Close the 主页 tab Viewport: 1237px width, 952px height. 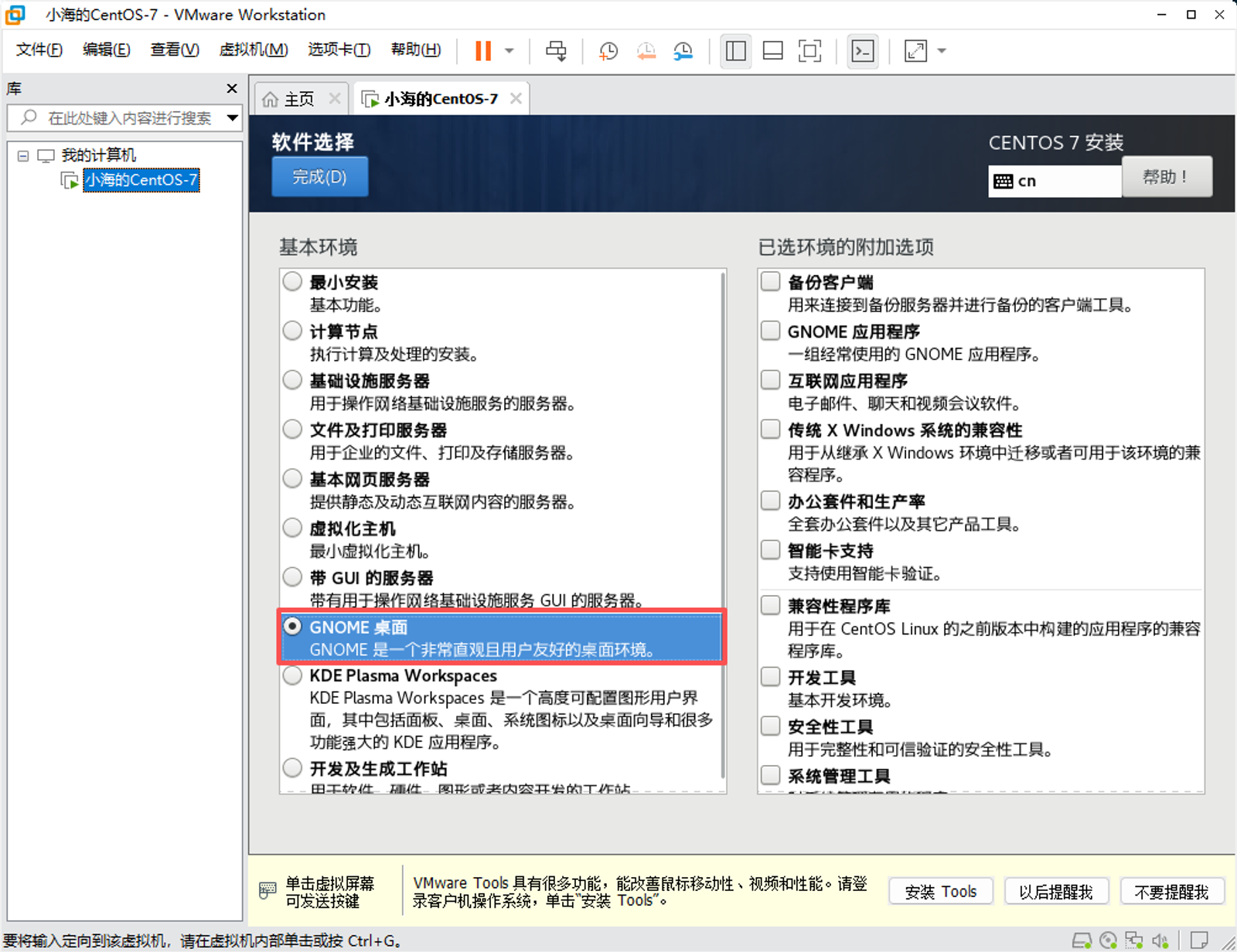[335, 98]
